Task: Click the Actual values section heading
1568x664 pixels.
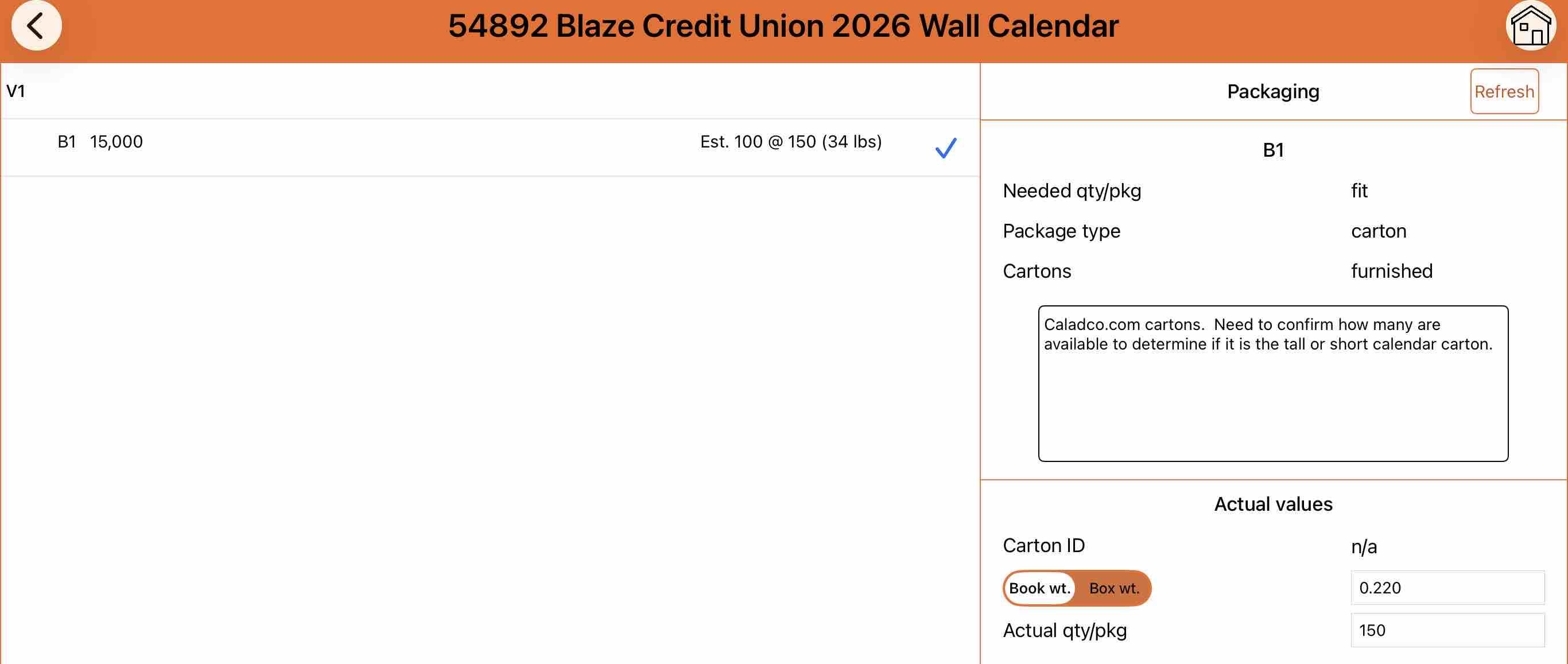Action: [1273, 504]
